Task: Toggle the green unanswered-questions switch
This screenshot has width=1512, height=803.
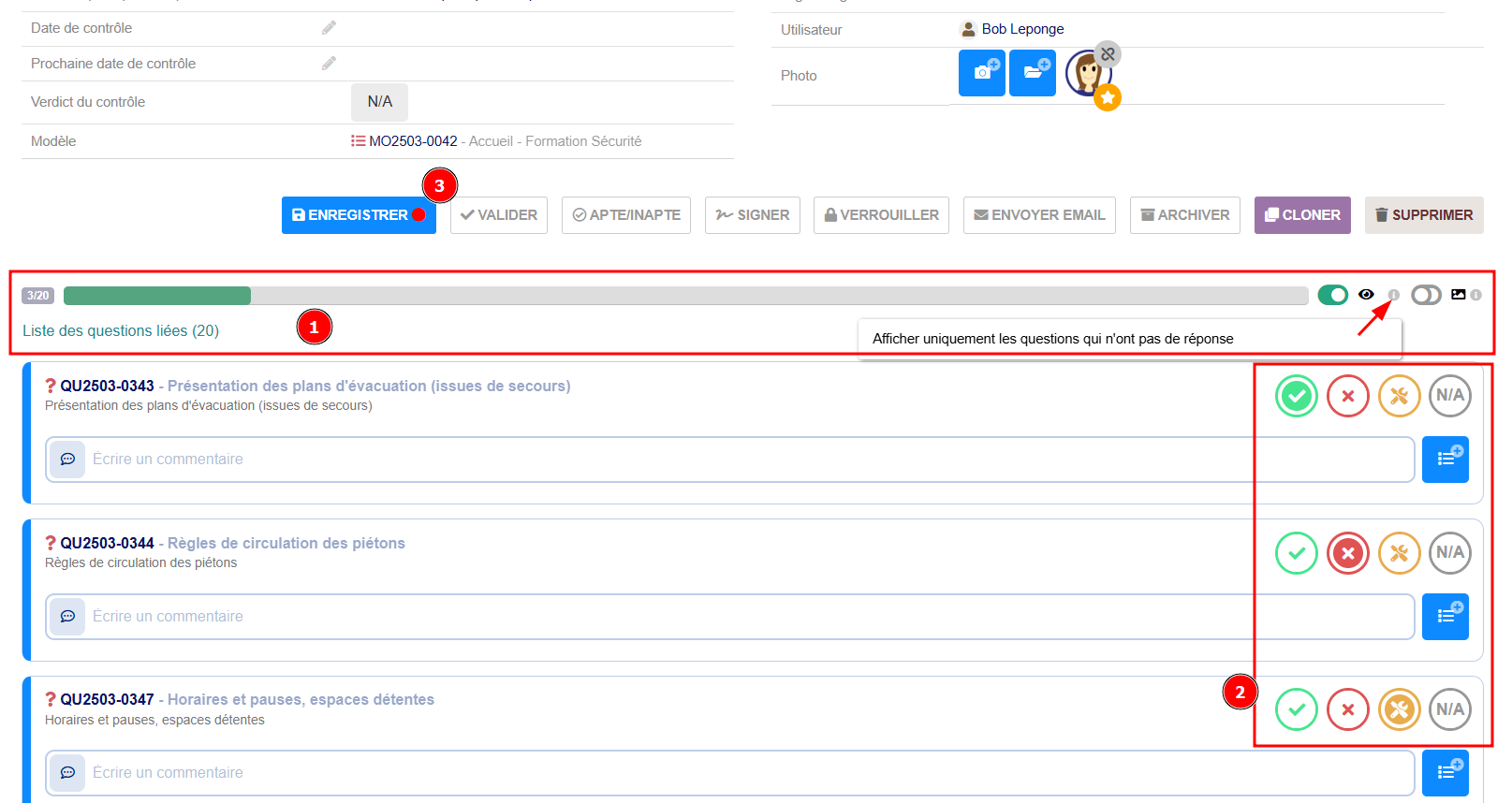Action: pyautogui.click(x=1332, y=295)
